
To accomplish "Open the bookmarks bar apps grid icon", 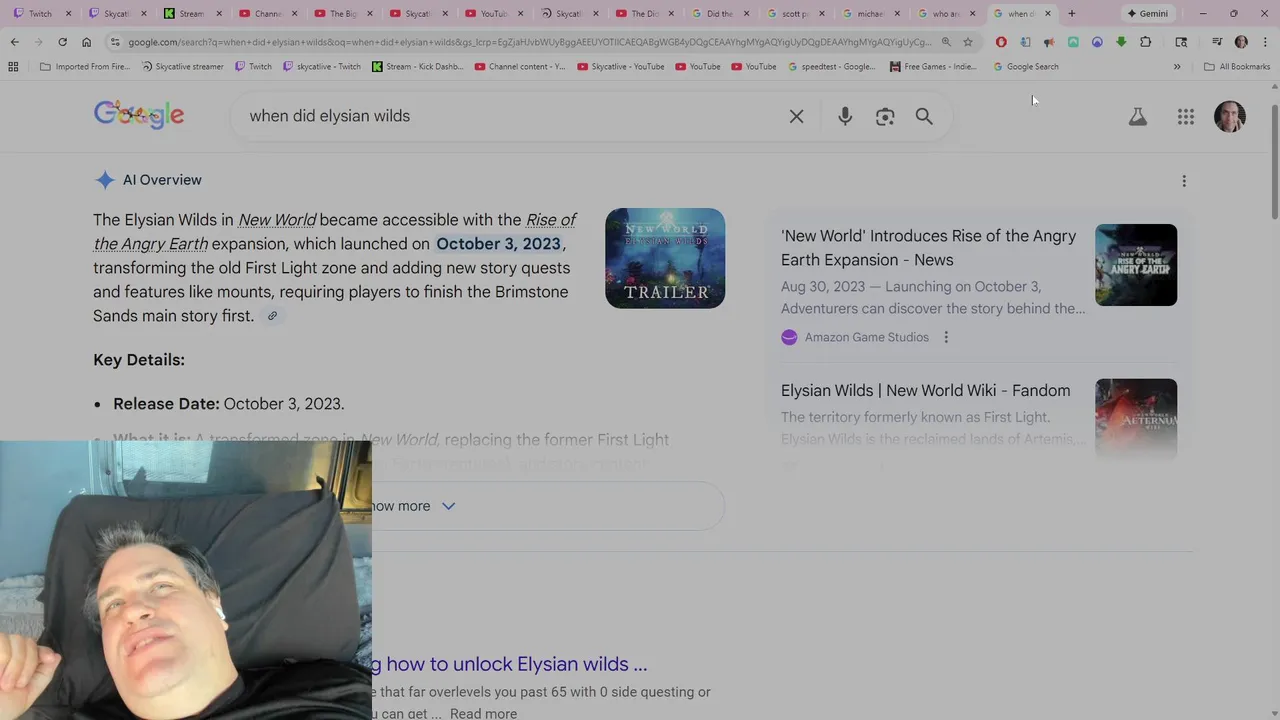I will 13,67.
